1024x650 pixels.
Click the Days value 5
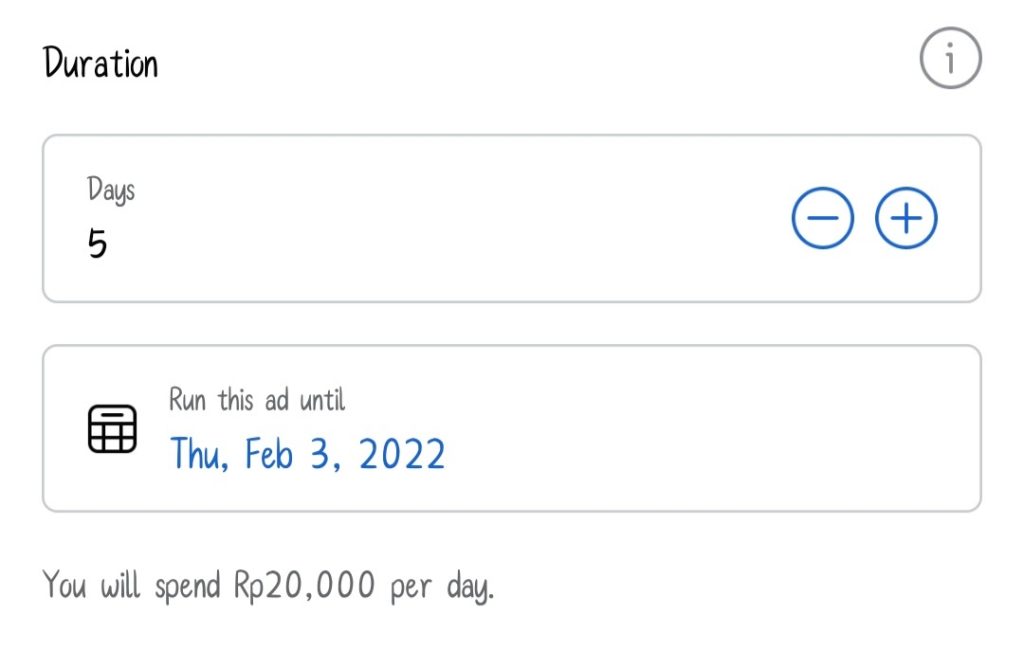[x=97, y=244]
